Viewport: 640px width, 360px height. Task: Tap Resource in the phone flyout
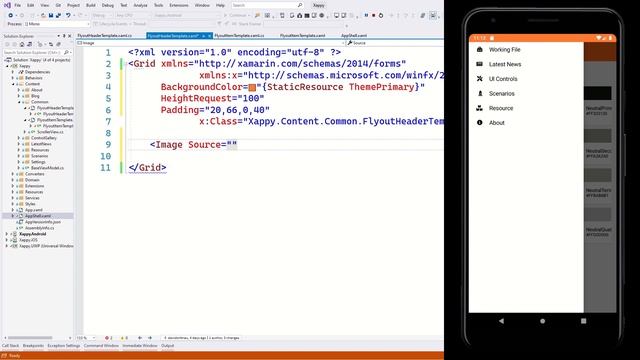click(x=501, y=108)
